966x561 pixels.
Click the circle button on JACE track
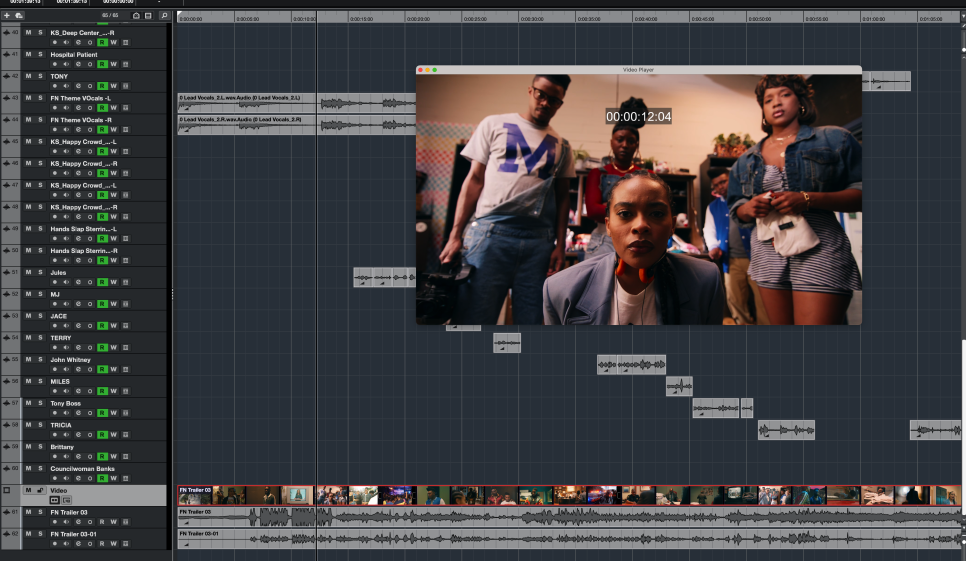click(x=90, y=326)
